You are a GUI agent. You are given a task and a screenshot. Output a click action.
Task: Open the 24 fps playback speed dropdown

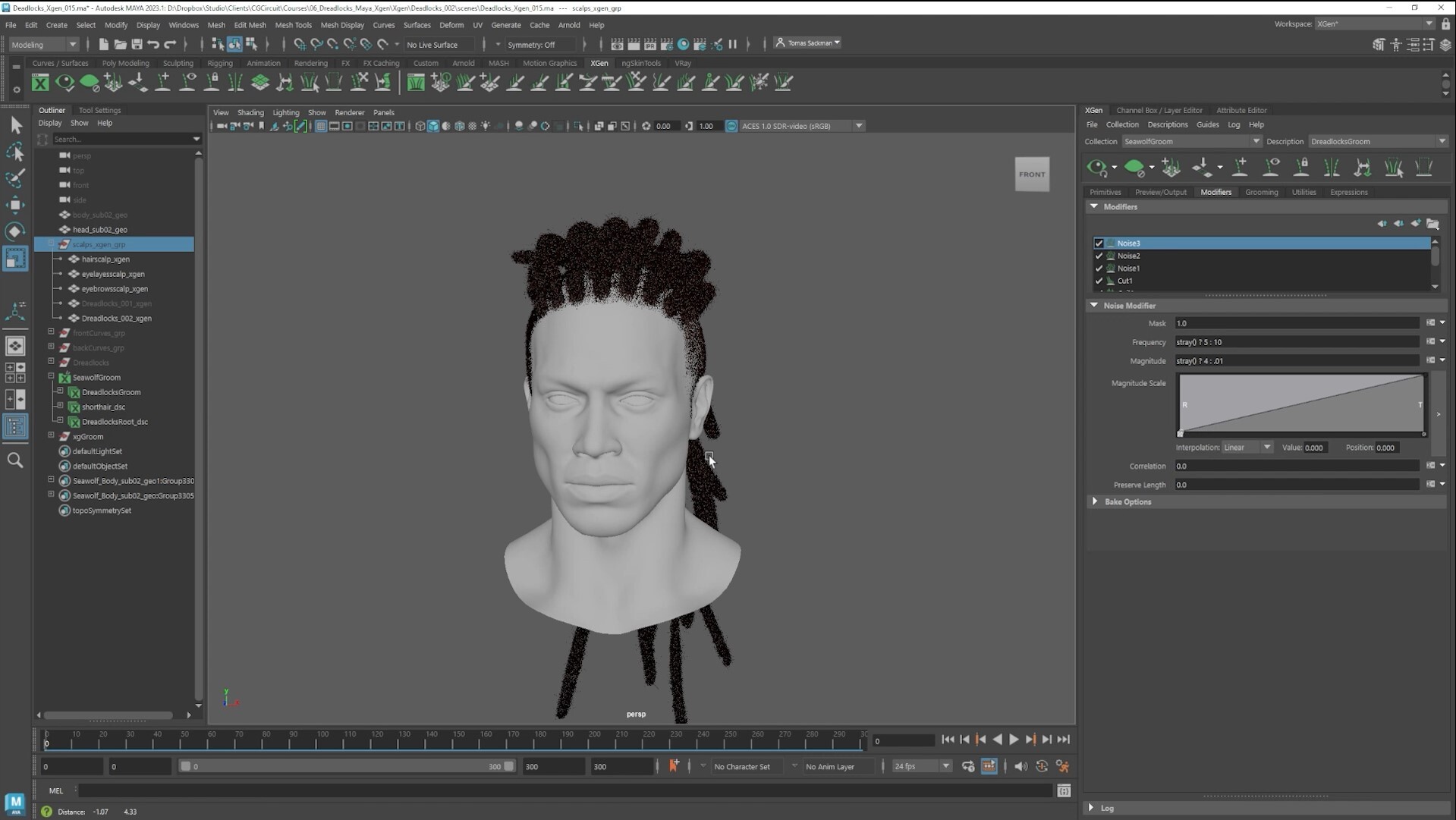(944, 766)
